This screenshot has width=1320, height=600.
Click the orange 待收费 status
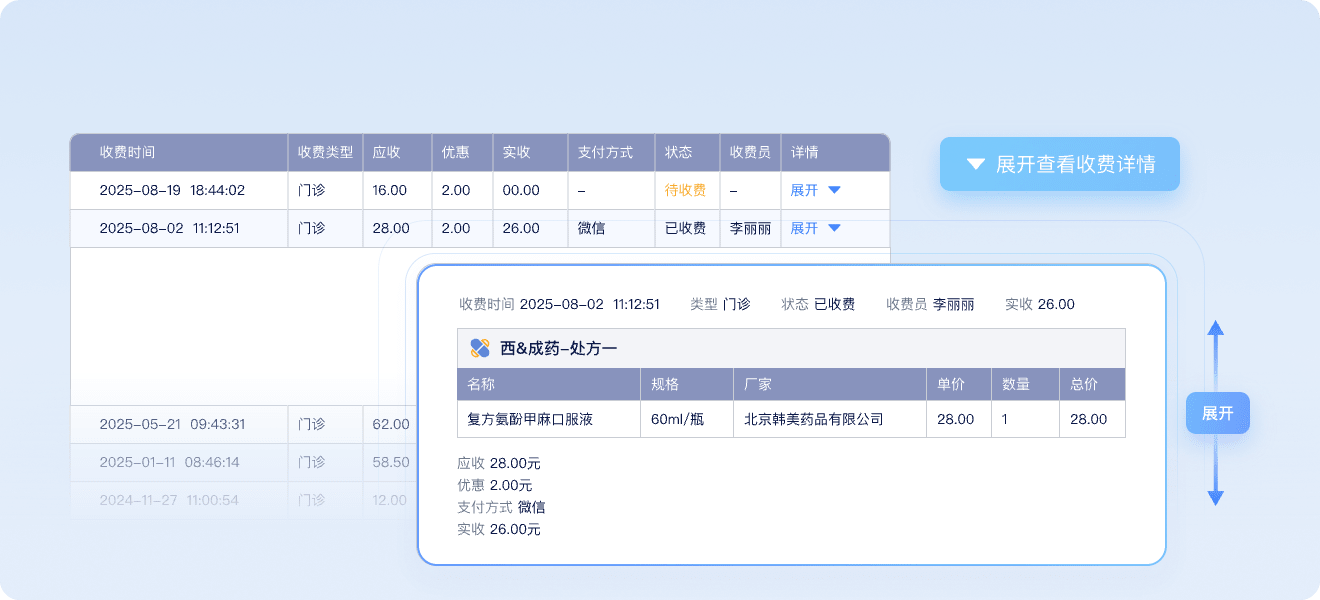[x=685, y=190]
